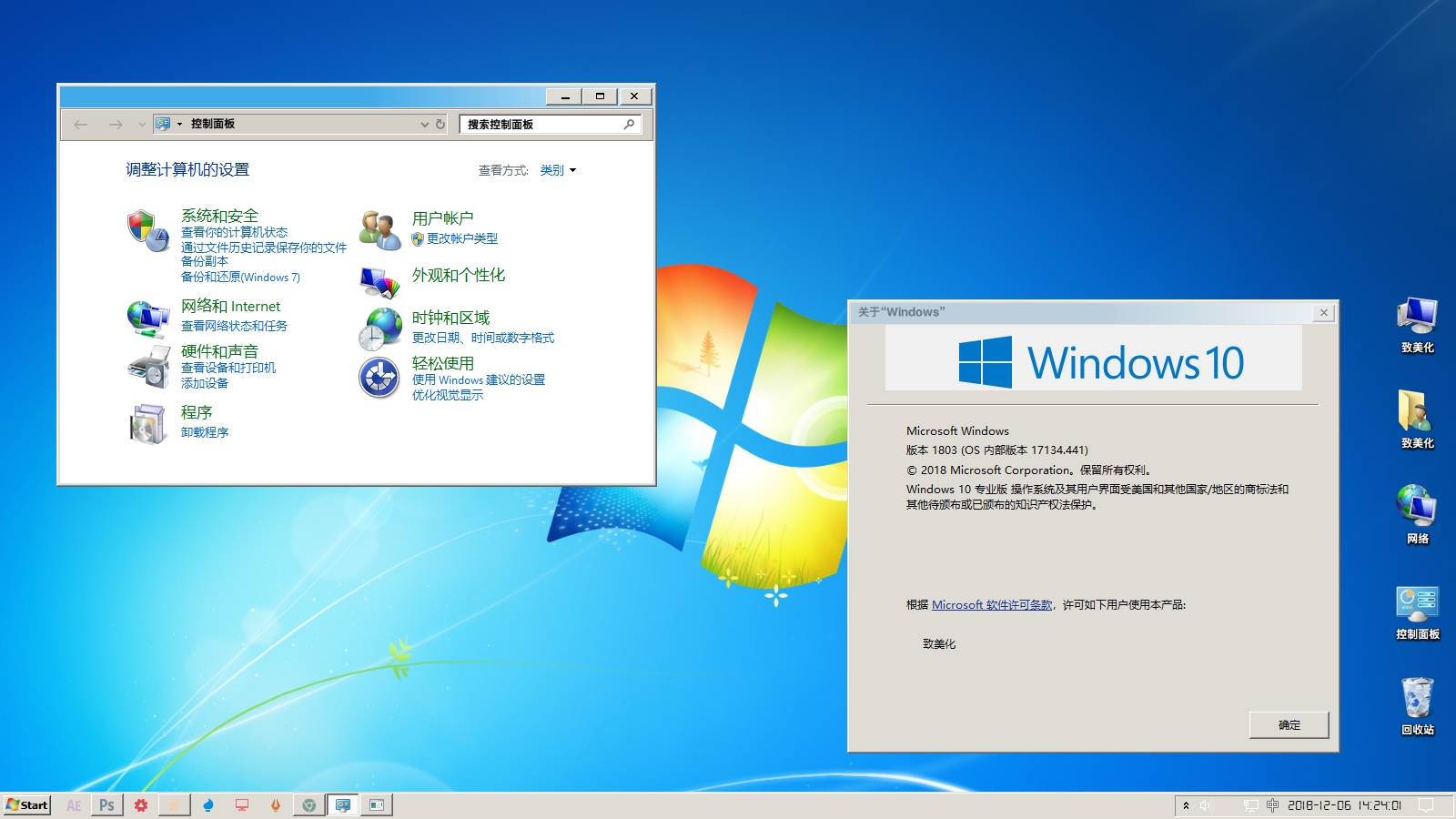
Task: Open 外观和个性化 category
Action: coord(458,275)
